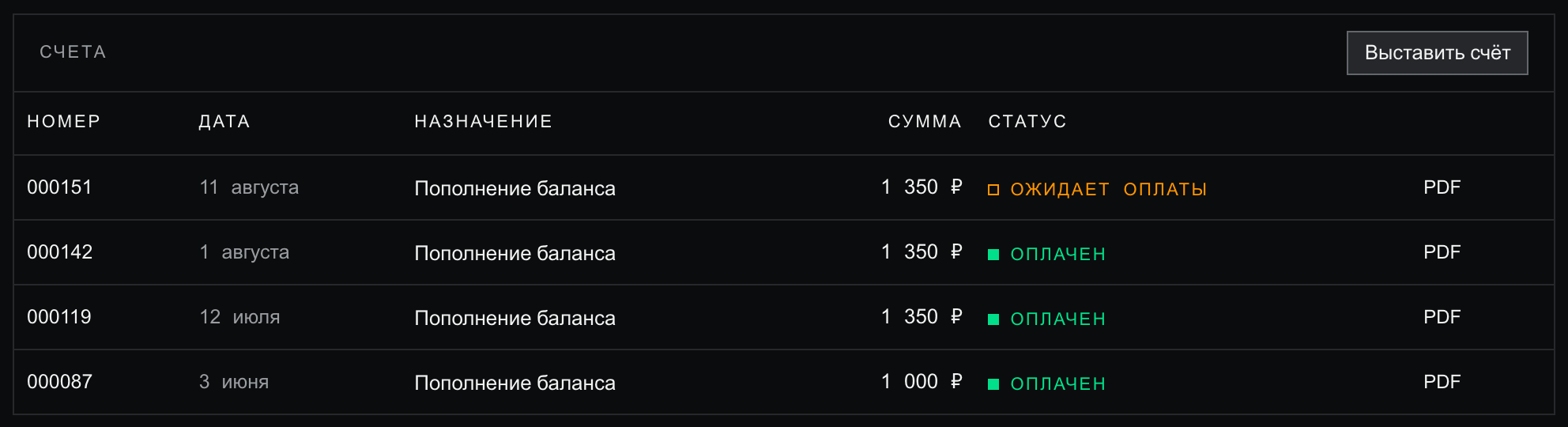Download PDF for invoice 000151
This screenshot has height=427, width=1568.
[1442, 187]
